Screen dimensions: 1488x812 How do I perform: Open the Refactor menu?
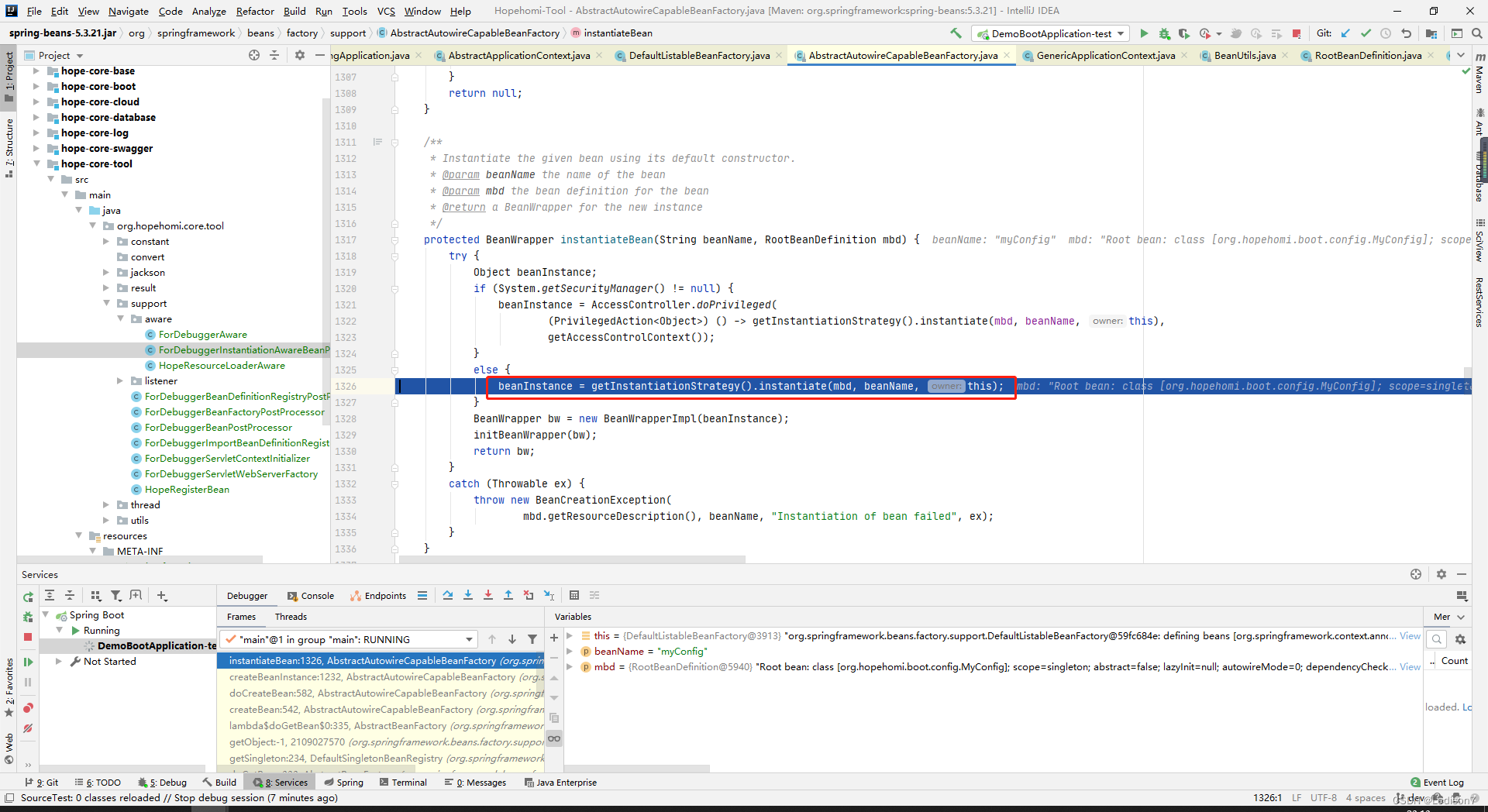(255, 11)
